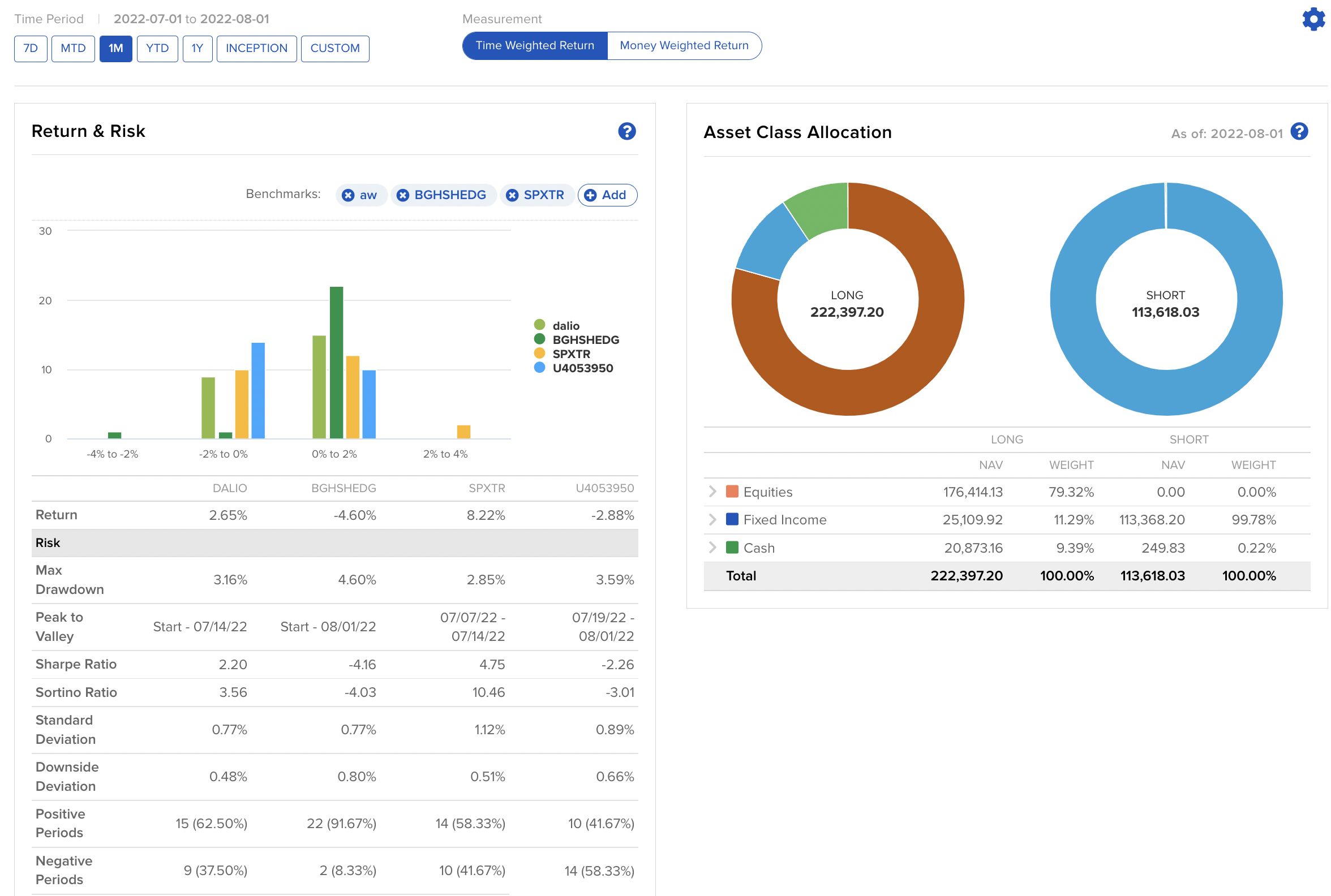Expand the Cash asset row
The image size is (1331, 896).
coord(712,548)
